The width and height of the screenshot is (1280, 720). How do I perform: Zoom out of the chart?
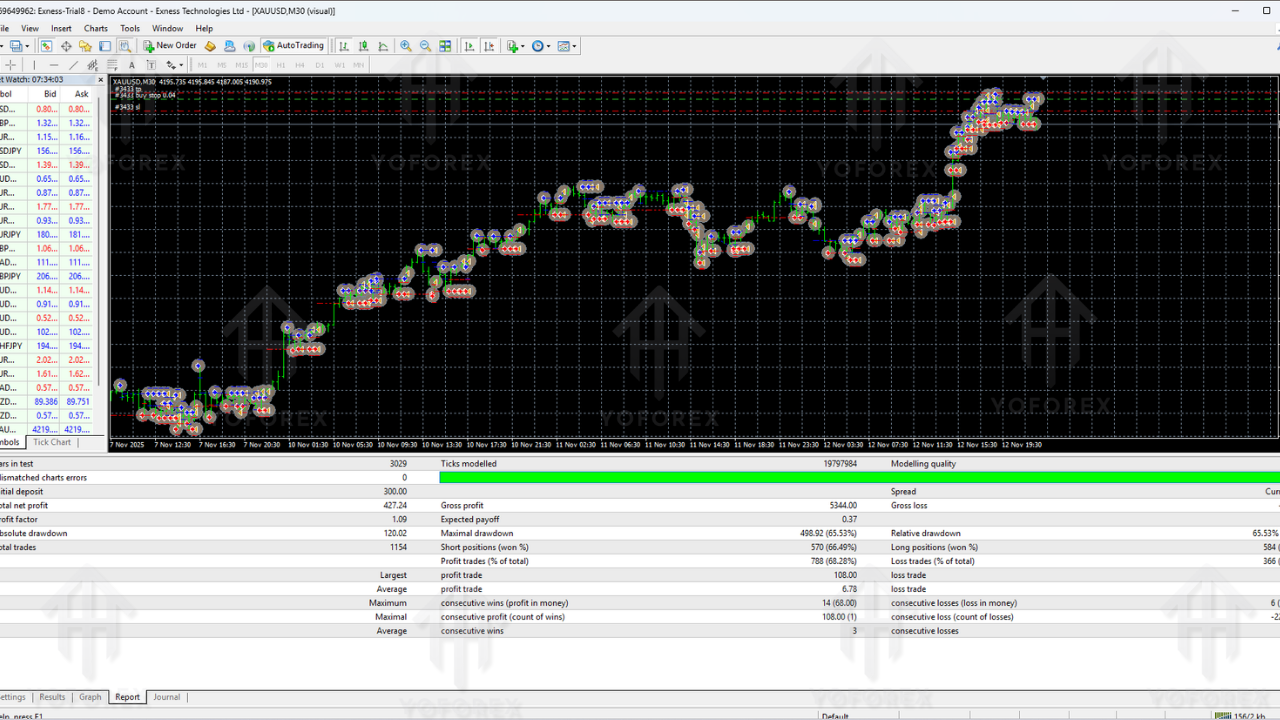click(x=424, y=46)
